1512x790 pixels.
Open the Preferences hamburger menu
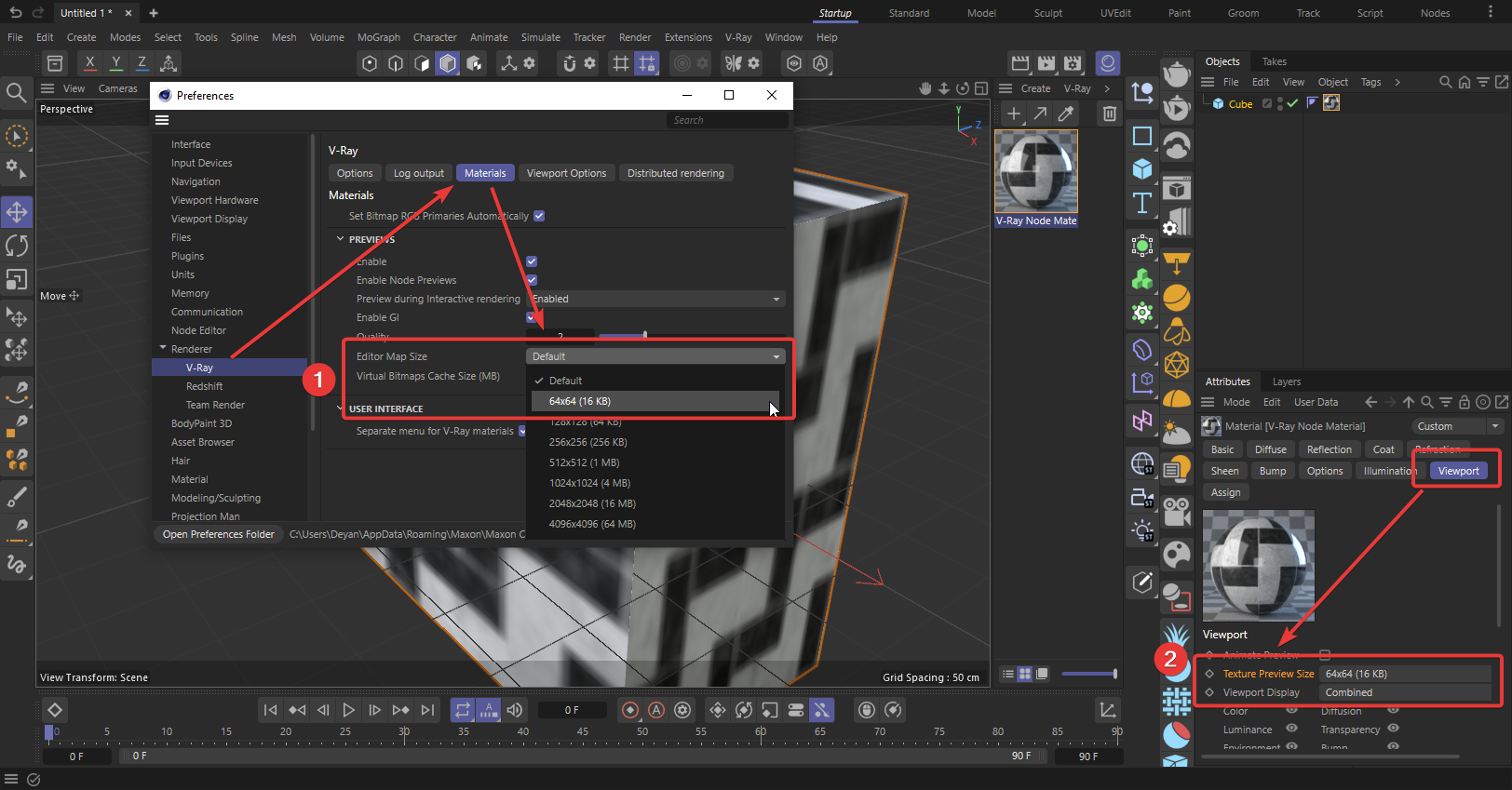162,120
